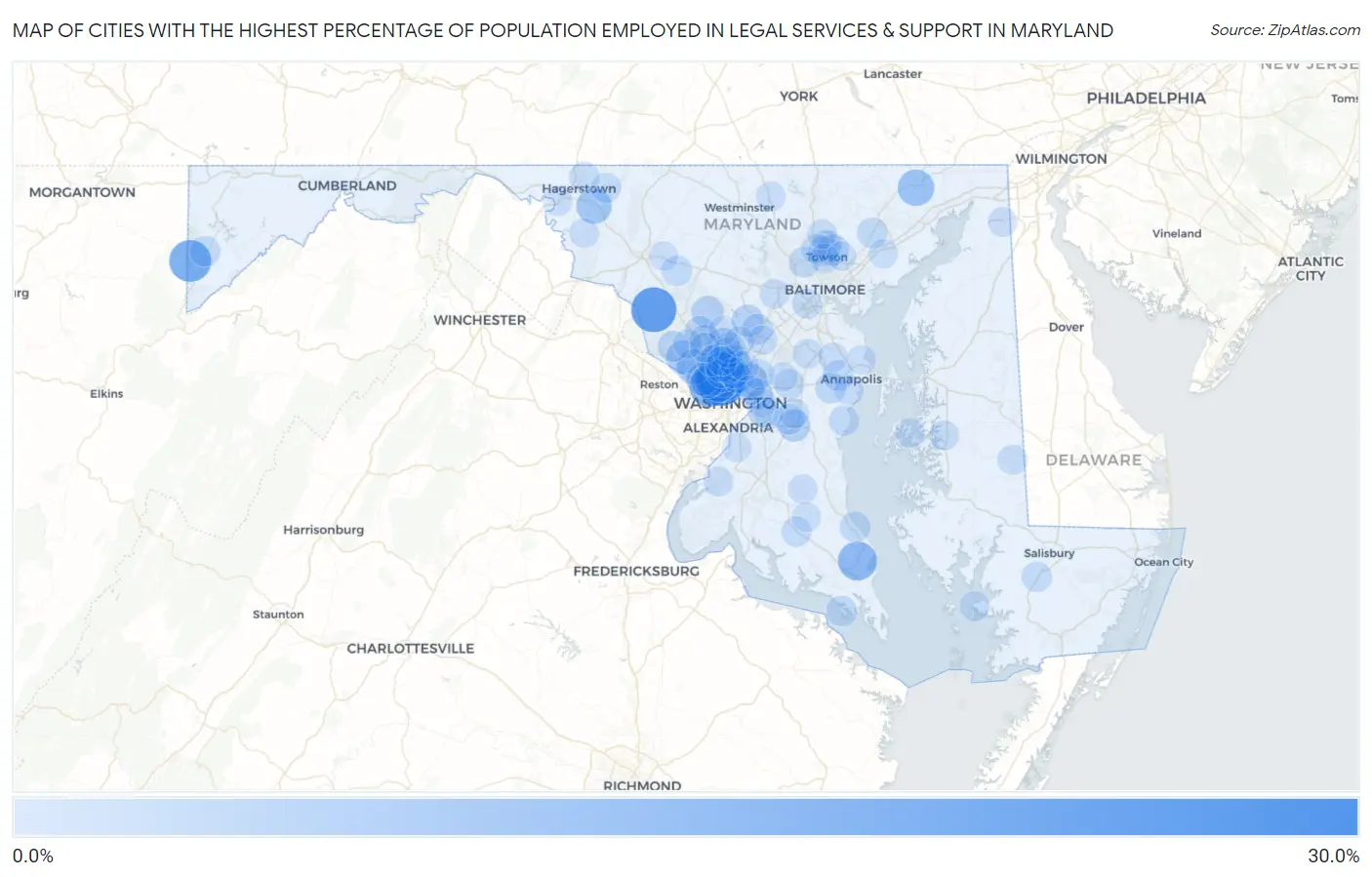Click the Westminster city label
Viewport: 1372px width, 877px height.
[x=740, y=208]
